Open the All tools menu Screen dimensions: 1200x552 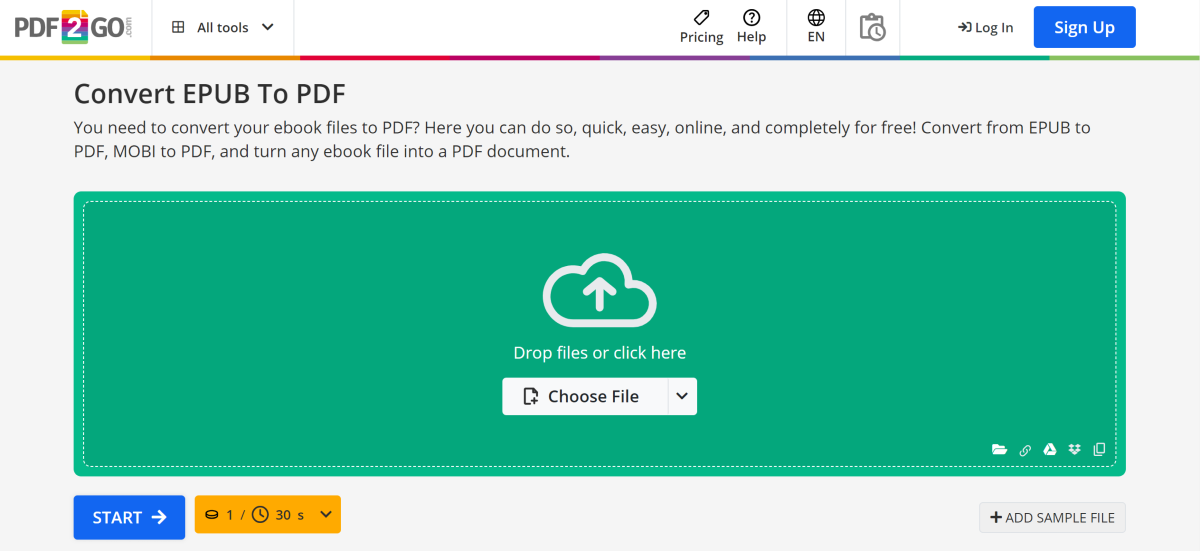(x=223, y=27)
